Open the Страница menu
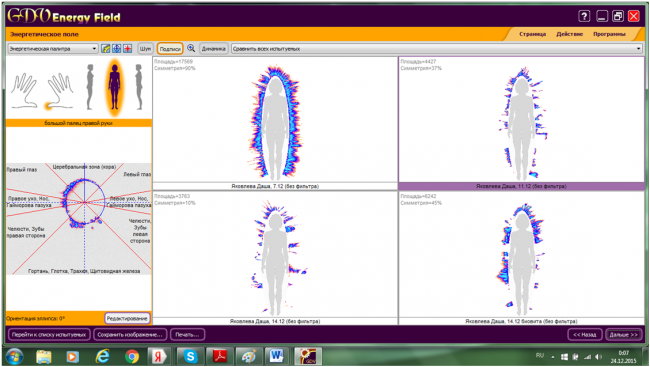Image resolution: width=650 pixels, height=367 pixels. coord(532,34)
